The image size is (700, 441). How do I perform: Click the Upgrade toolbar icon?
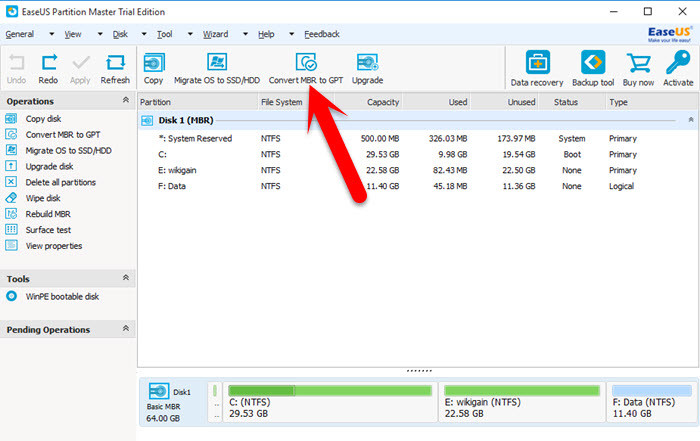(367, 64)
